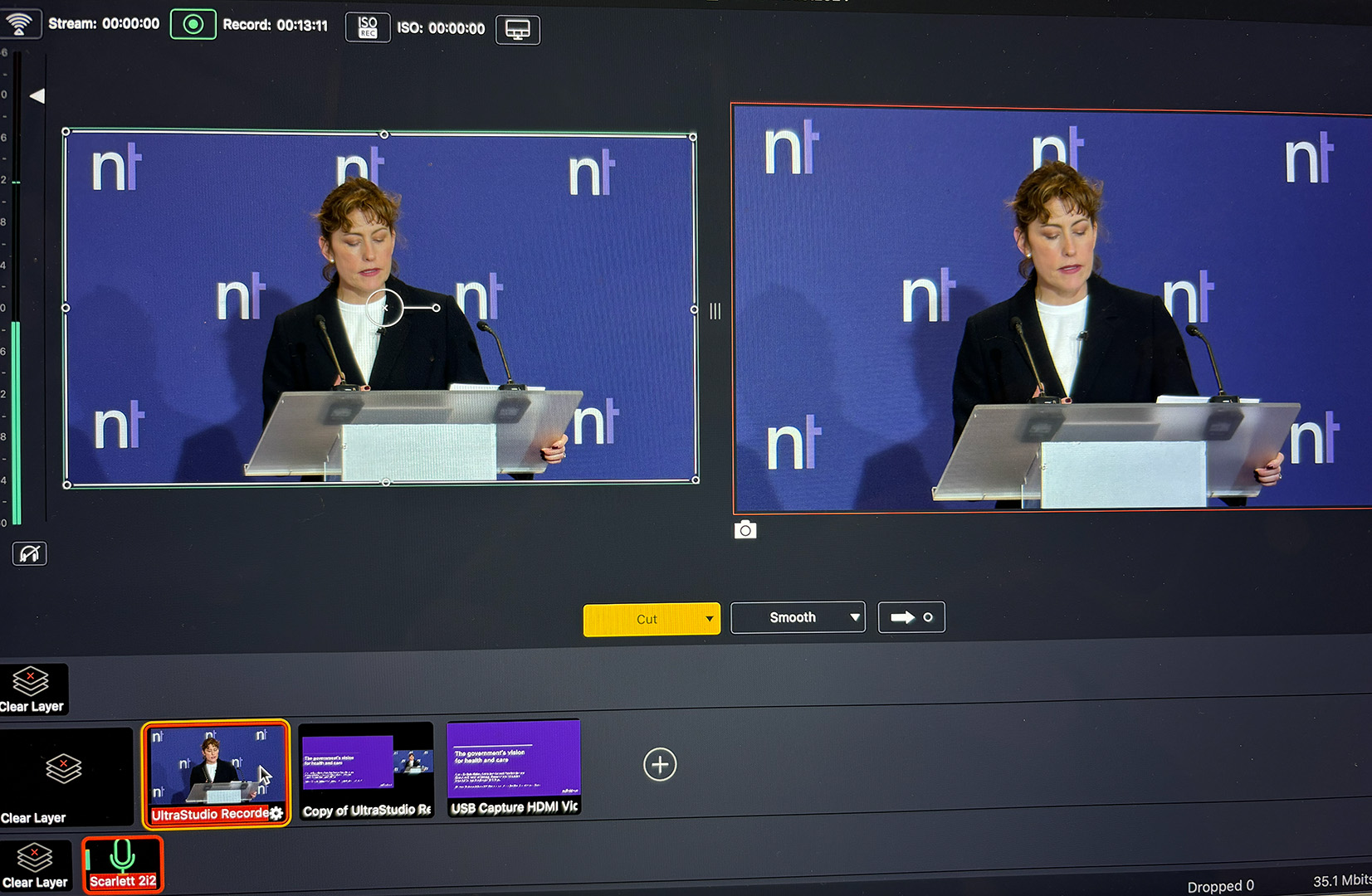Click the preview right-middle resize handle
The width and height of the screenshot is (1372, 896).
tap(694, 309)
